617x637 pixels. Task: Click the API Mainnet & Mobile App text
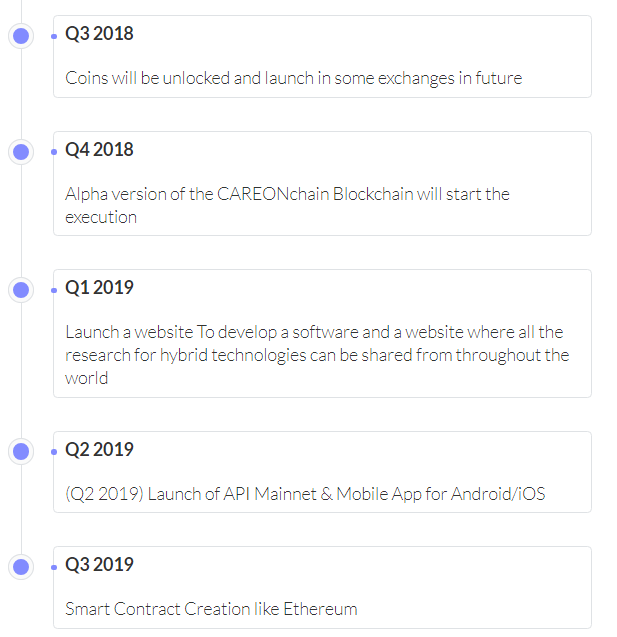coord(305,494)
